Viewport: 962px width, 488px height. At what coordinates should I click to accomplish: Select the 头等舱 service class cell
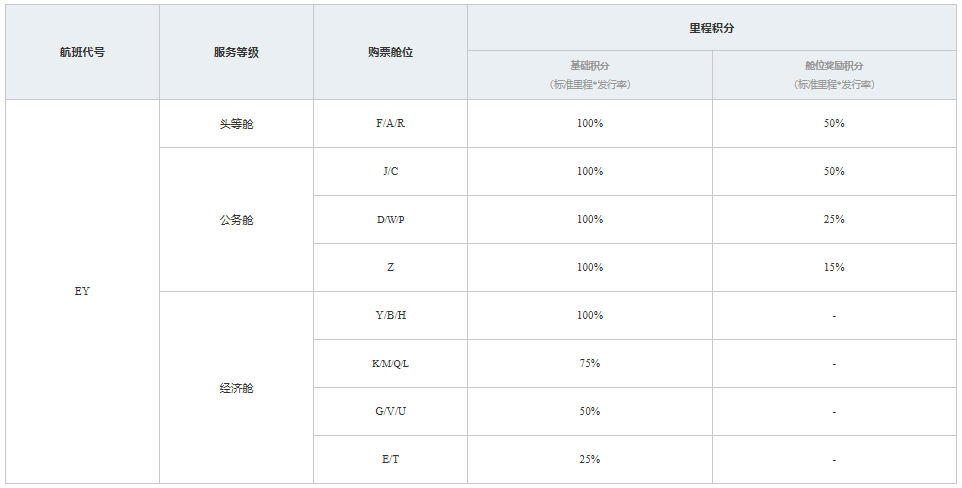click(236, 123)
